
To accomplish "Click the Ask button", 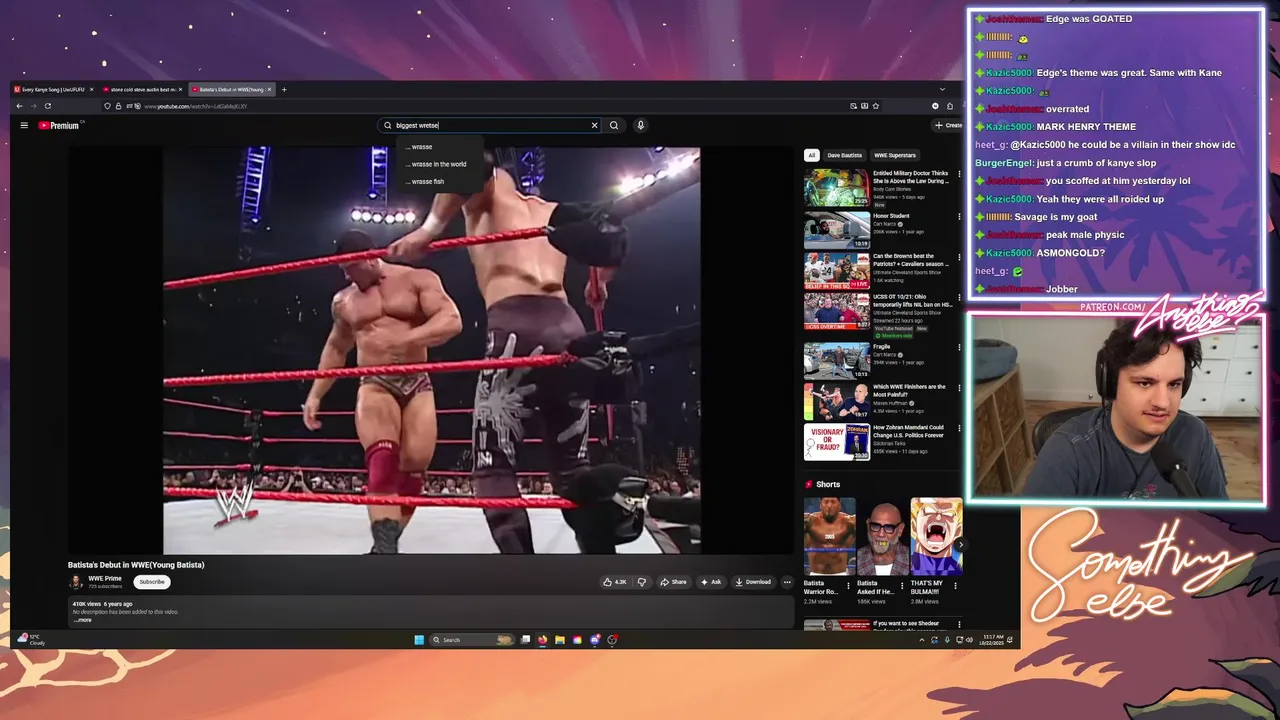I will tap(711, 582).
